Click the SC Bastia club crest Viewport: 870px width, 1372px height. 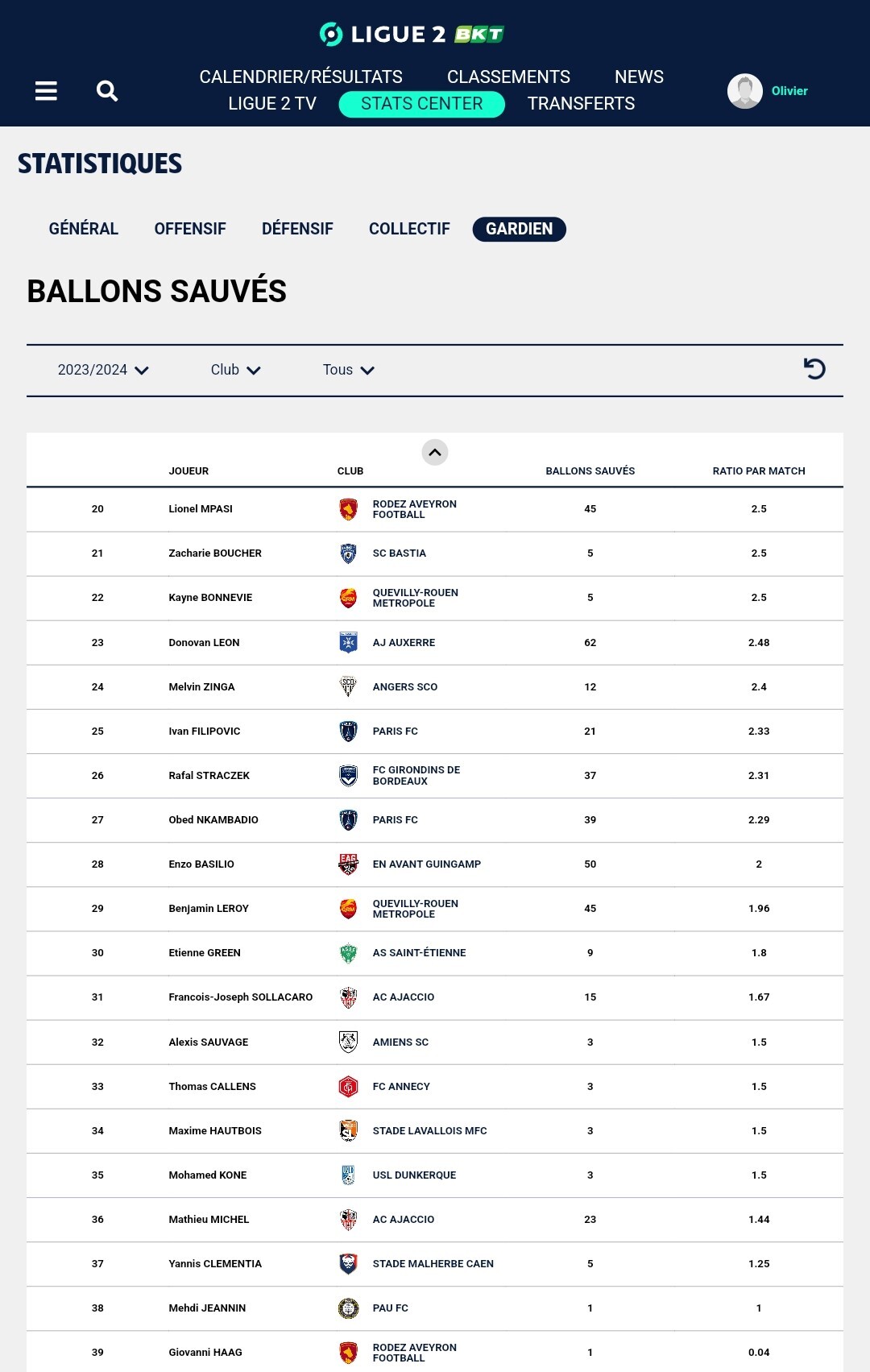348,553
